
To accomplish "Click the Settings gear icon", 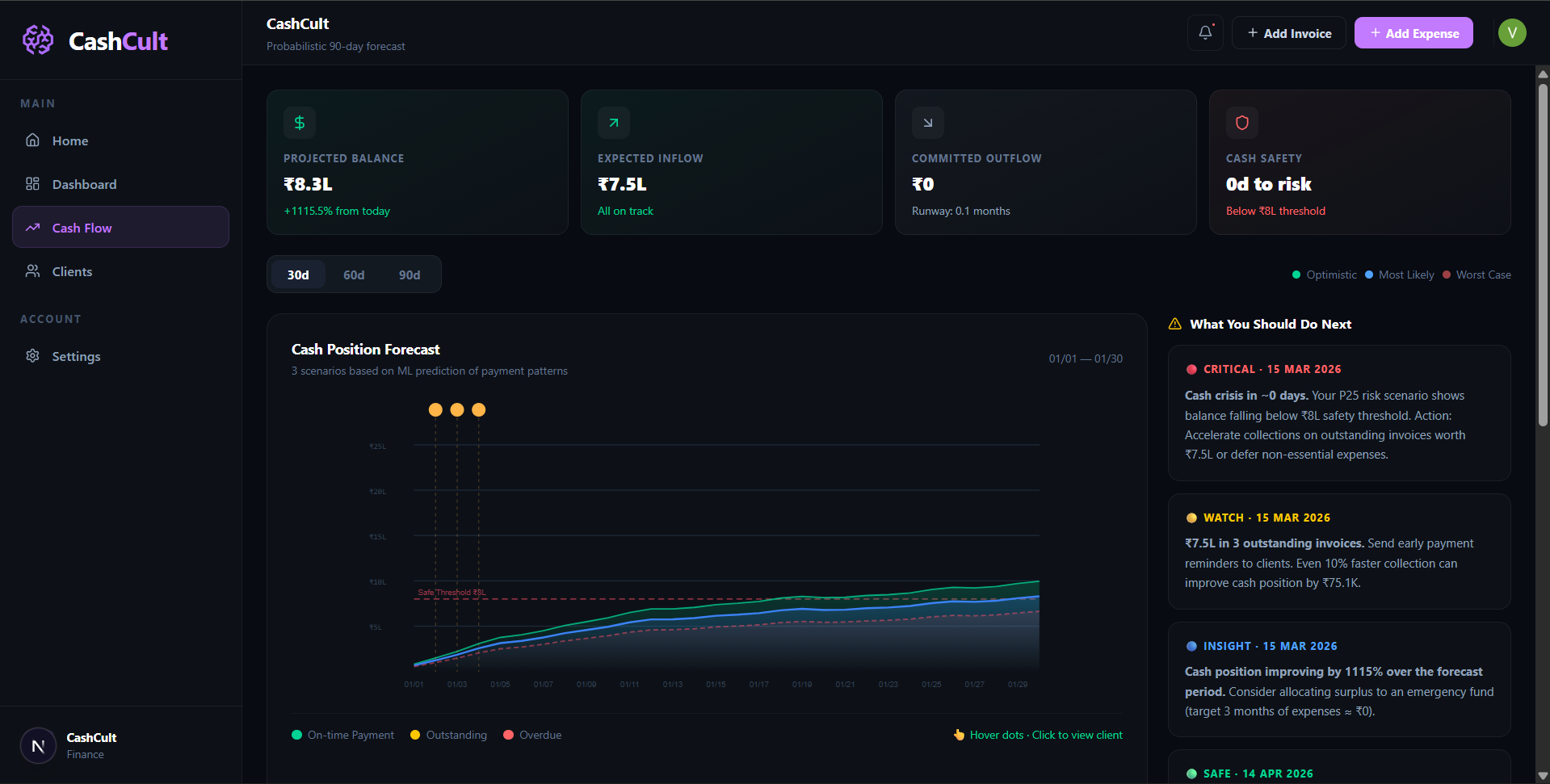I will (32, 355).
